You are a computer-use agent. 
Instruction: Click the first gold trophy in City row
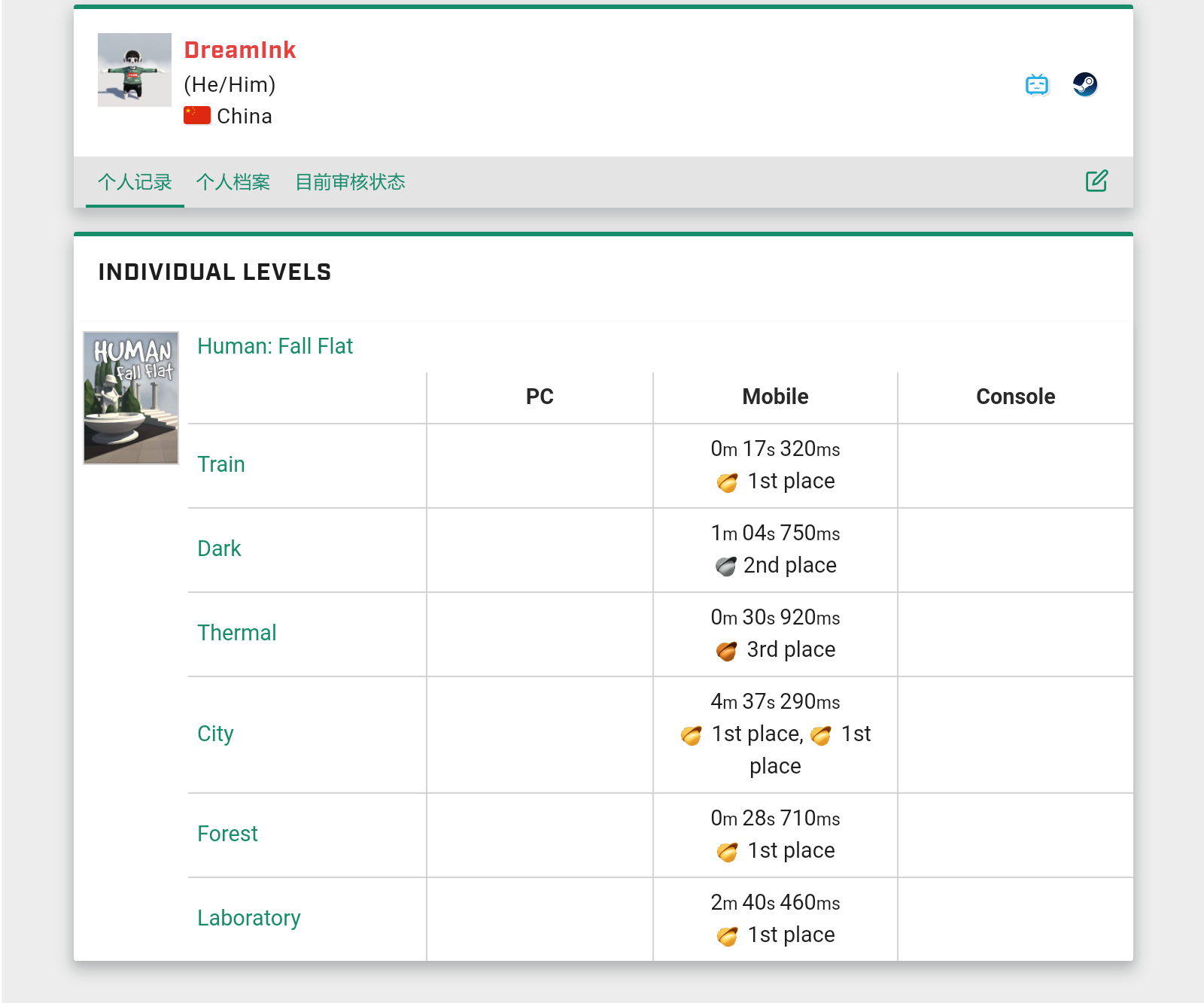[x=692, y=735]
